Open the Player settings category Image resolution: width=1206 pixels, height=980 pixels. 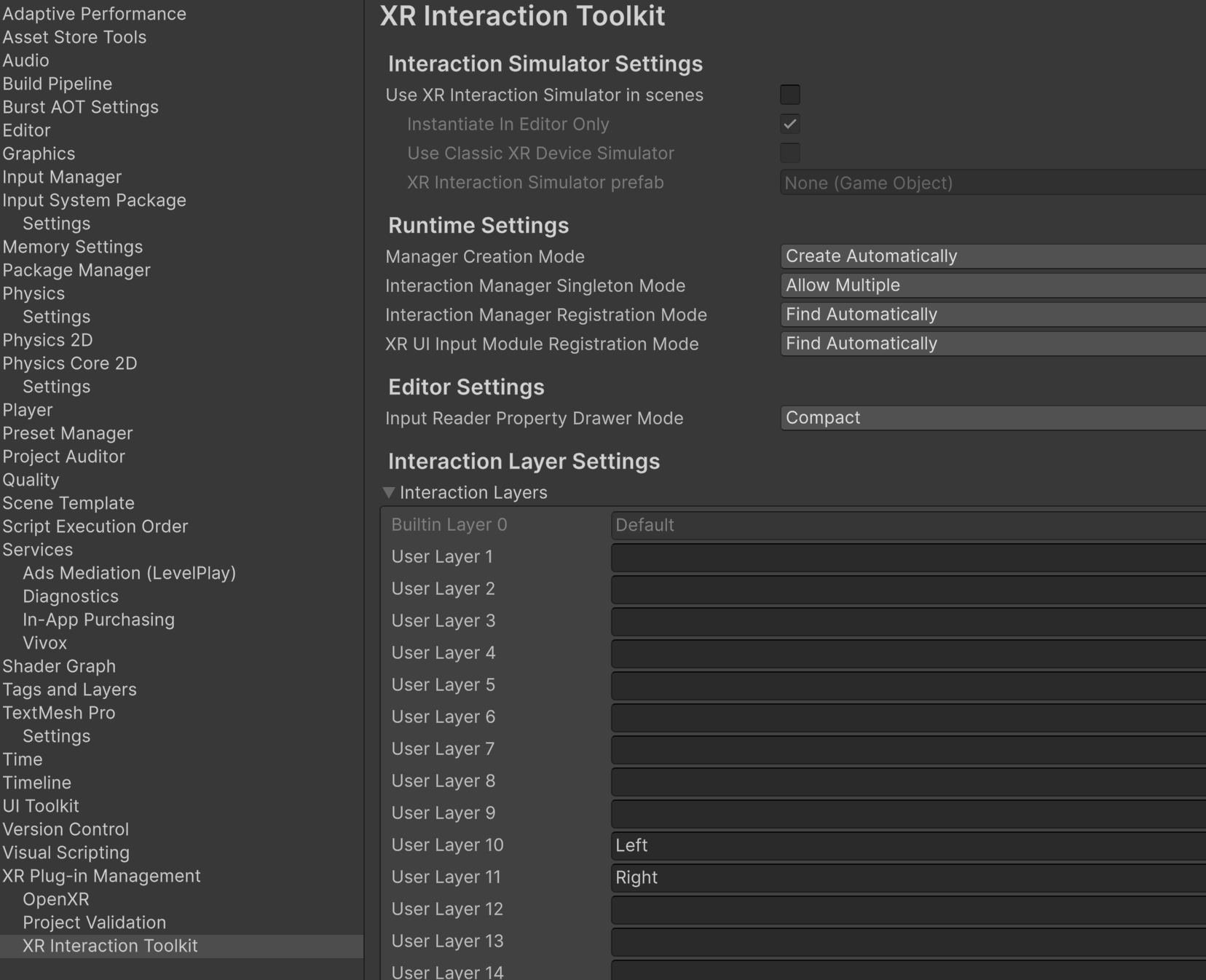28,410
